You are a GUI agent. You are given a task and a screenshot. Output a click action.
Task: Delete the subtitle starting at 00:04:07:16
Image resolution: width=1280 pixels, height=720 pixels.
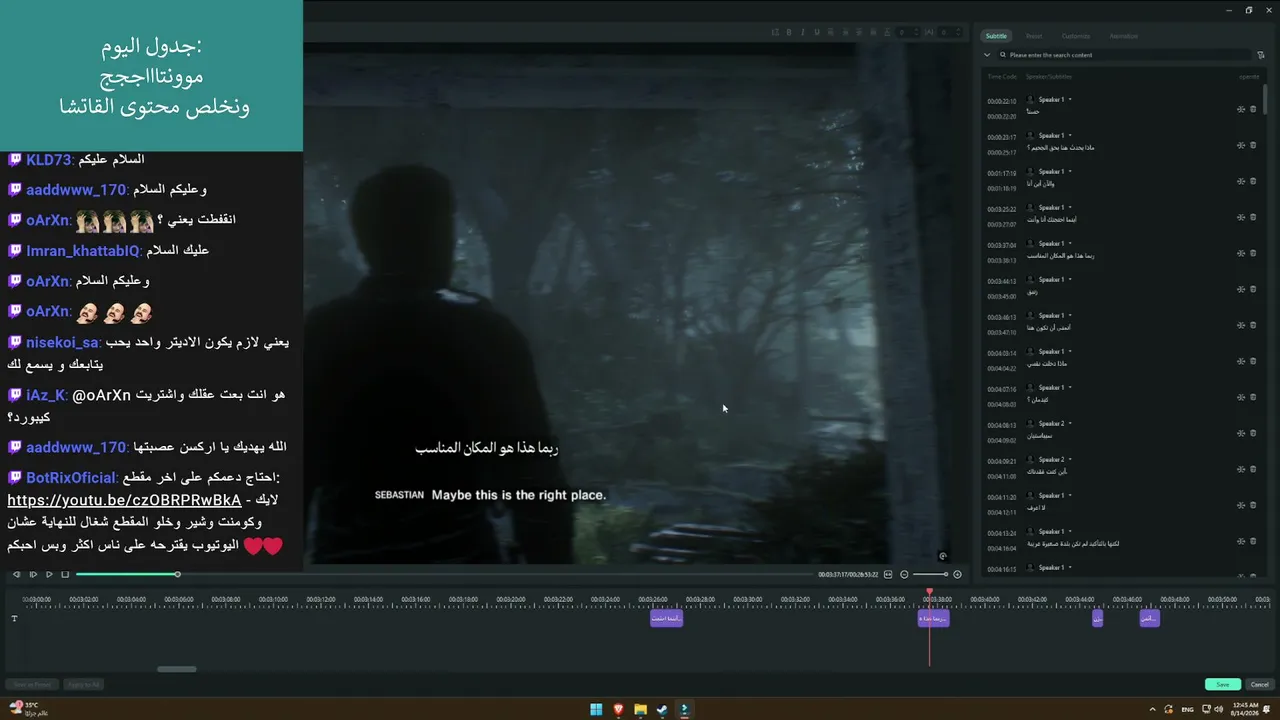[1253, 397]
